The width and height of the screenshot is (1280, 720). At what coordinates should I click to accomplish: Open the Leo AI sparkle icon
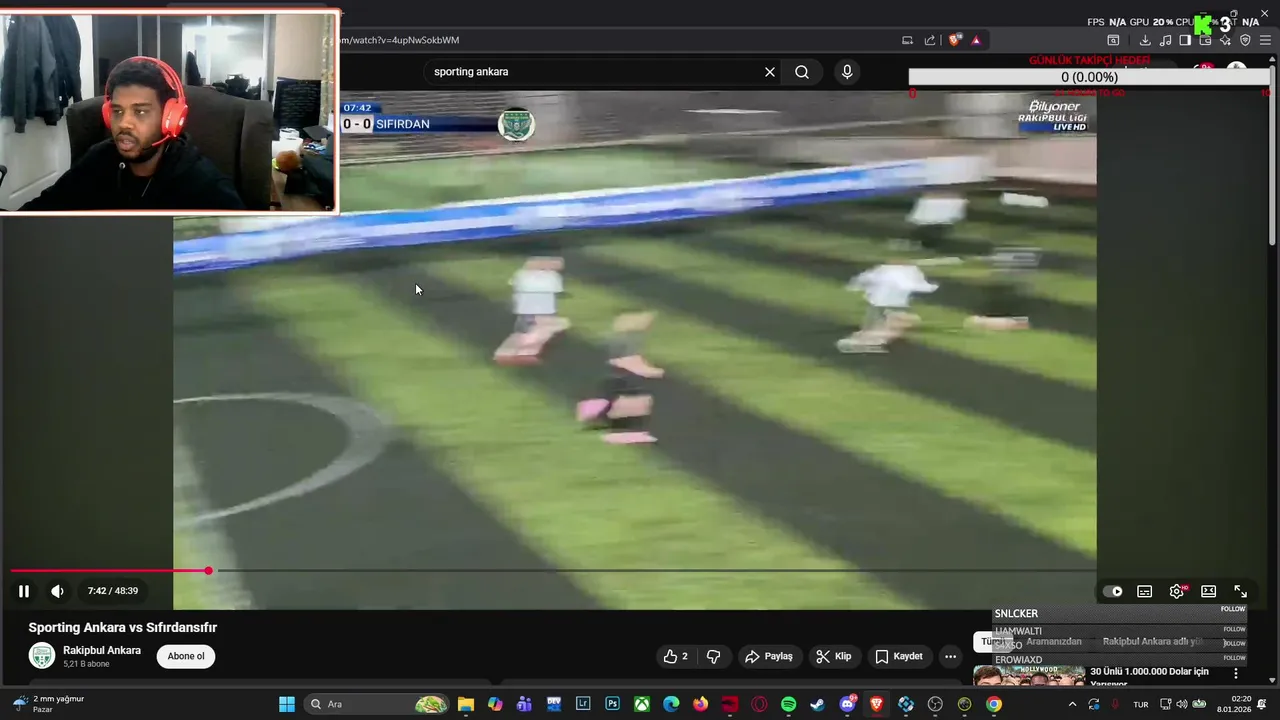1225,40
